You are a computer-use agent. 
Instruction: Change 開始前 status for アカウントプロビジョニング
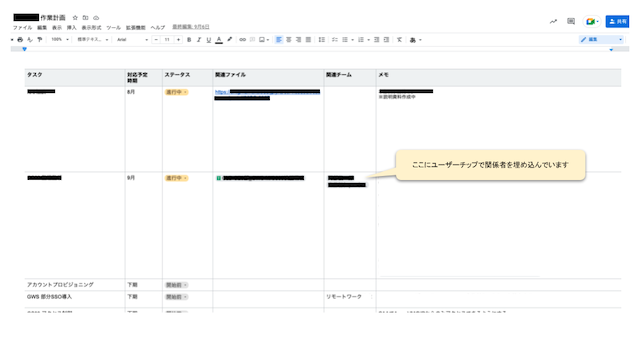[176, 285]
